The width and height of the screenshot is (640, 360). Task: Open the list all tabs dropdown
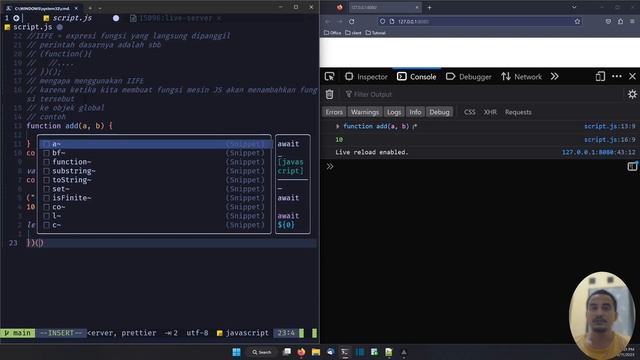[x=574, y=7]
